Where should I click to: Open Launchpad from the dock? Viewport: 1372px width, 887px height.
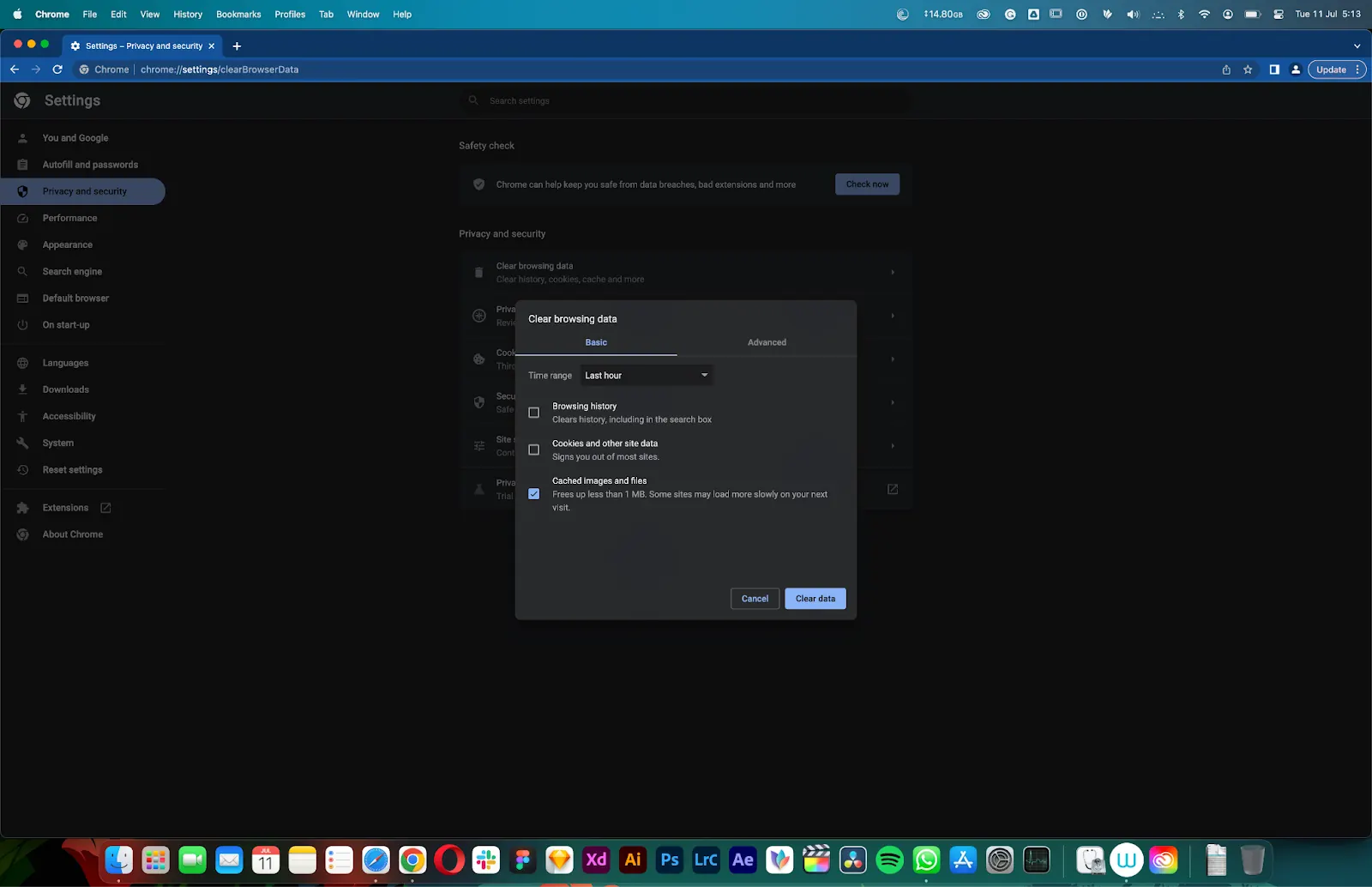[x=155, y=860]
